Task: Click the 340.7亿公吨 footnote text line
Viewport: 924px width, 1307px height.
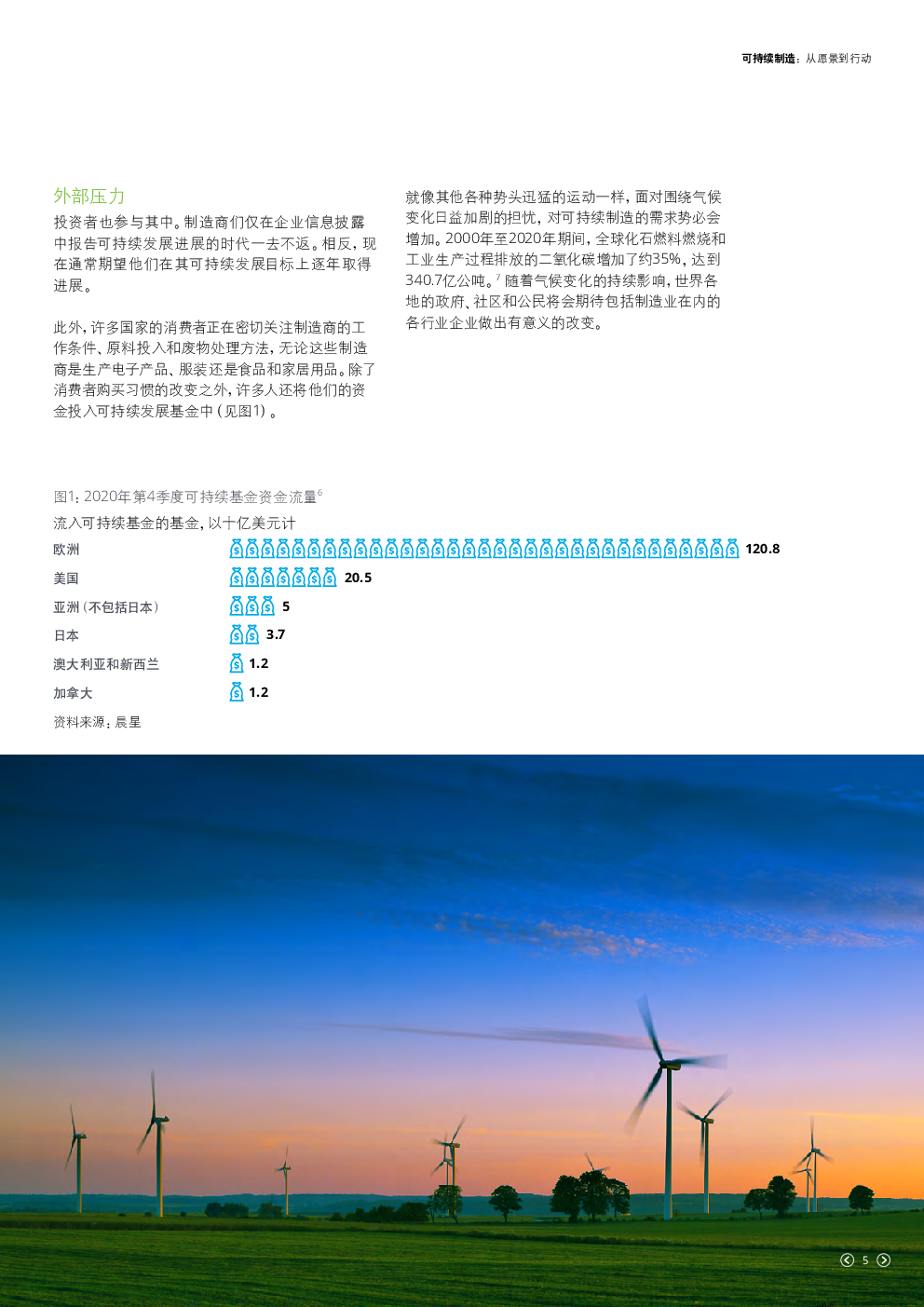Action: coord(562,280)
